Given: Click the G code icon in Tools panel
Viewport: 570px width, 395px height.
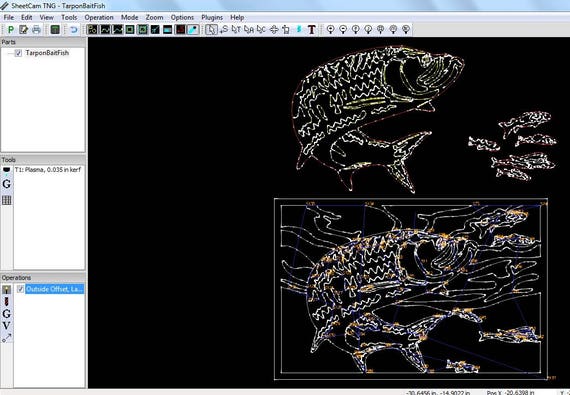Looking at the screenshot, I should coord(7,184).
